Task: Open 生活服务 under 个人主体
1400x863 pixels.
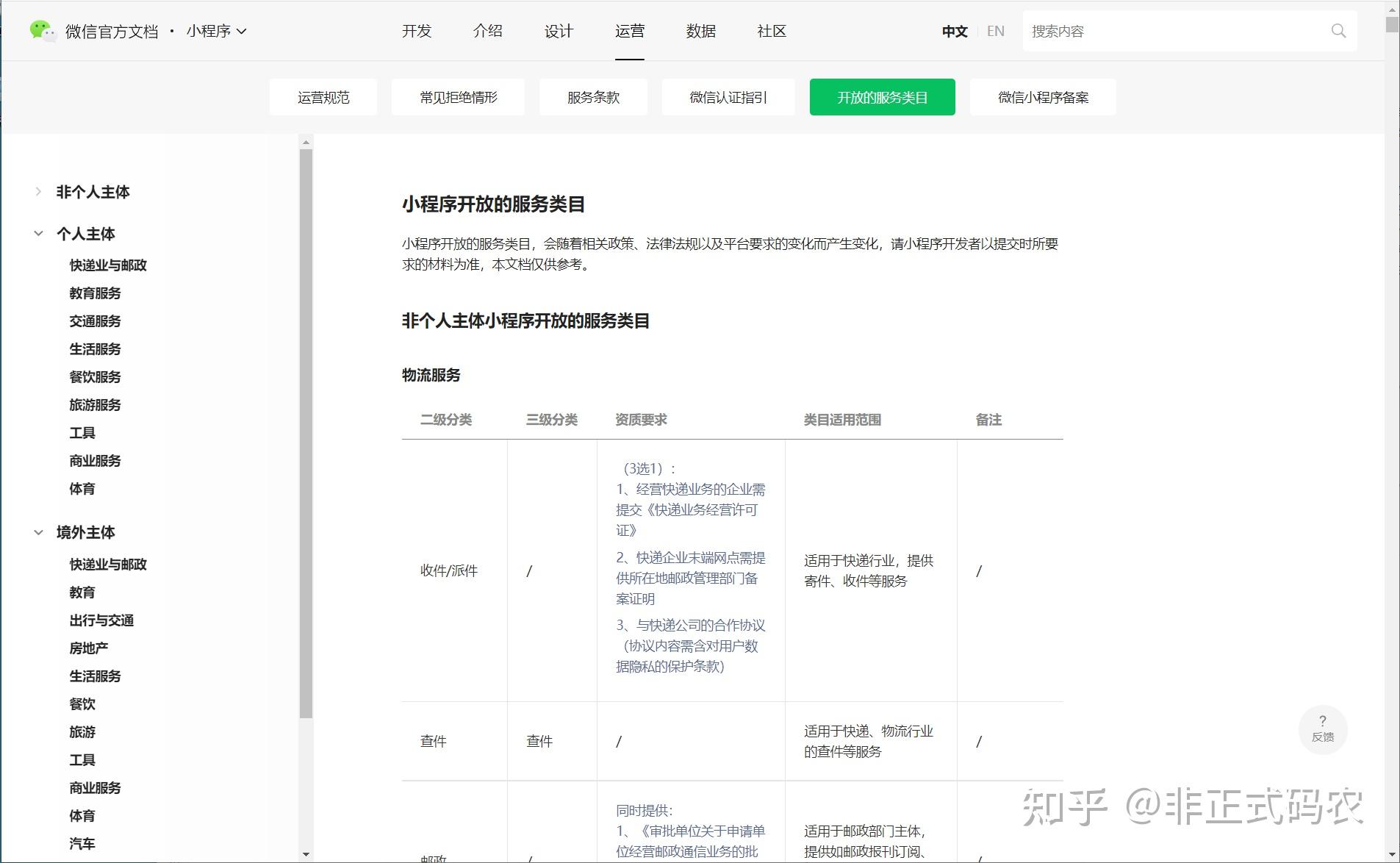Action: click(95, 349)
